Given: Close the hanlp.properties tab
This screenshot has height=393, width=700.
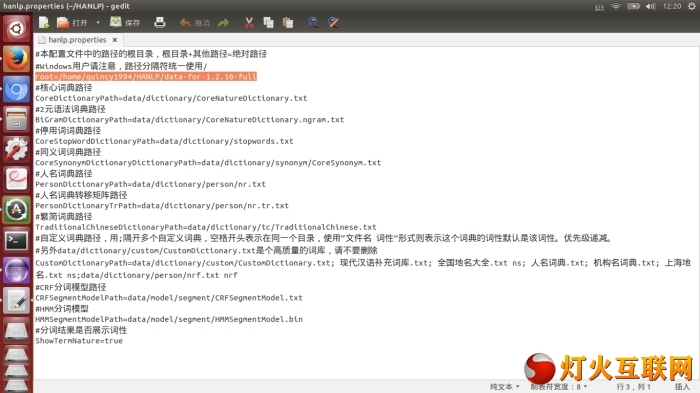Looking at the screenshot, I should point(115,40).
